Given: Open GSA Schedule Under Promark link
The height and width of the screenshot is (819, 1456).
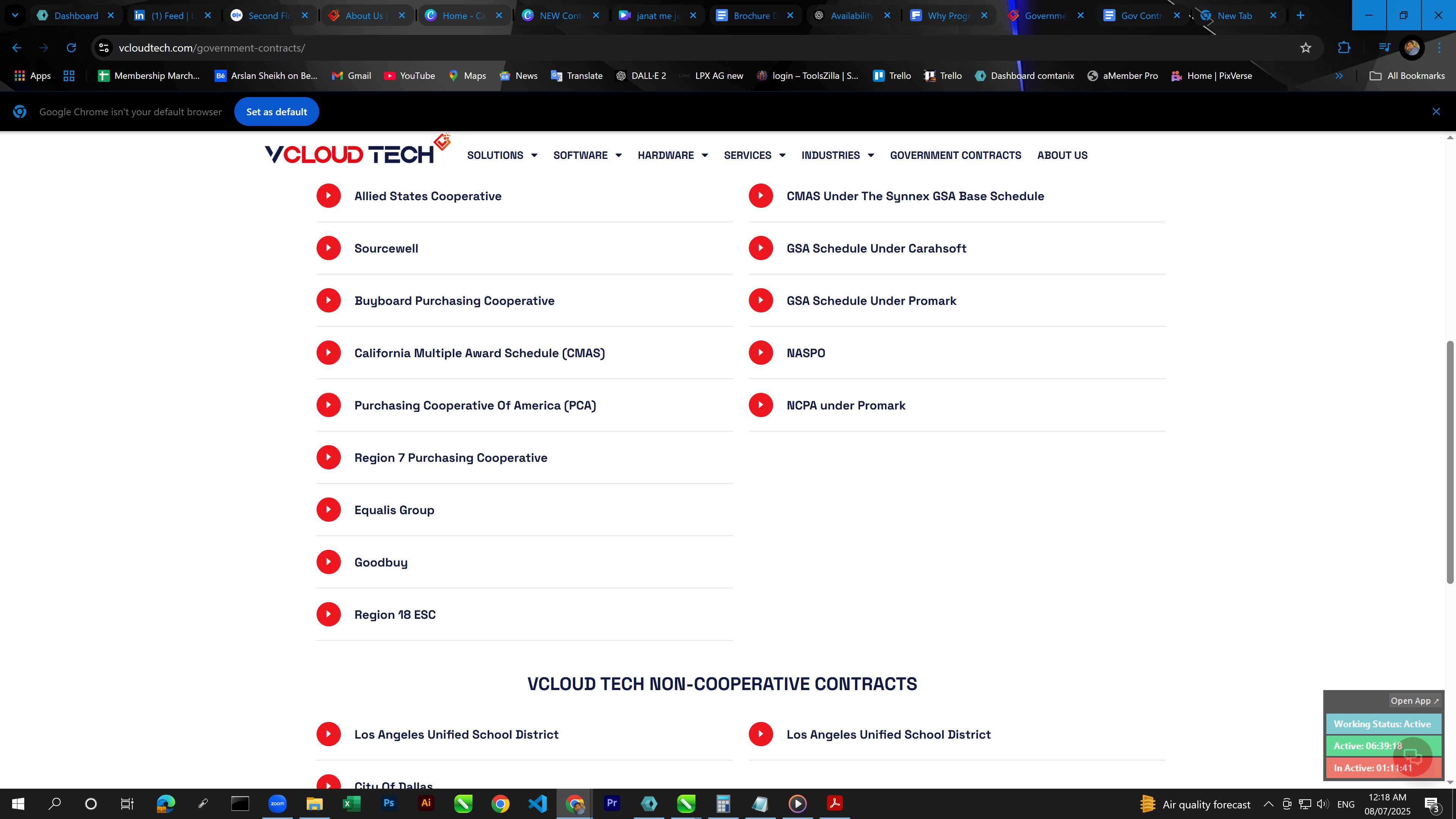Looking at the screenshot, I should (871, 301).
